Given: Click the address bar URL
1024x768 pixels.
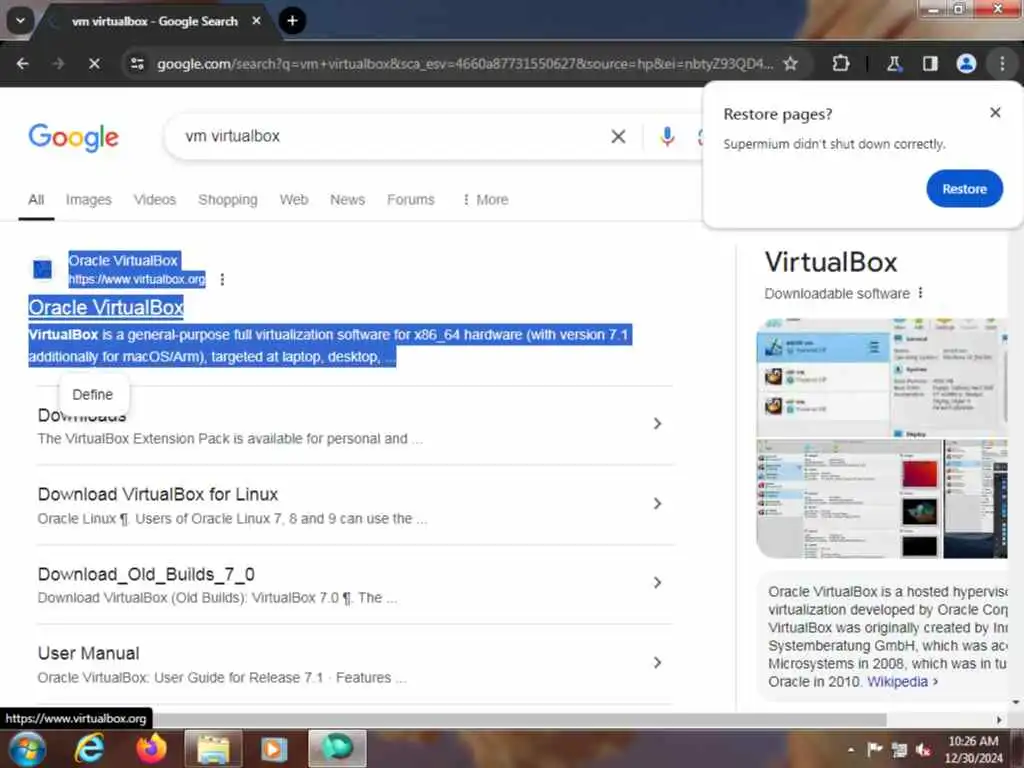Looking at the screenshot, I should (x=465, y=63).
